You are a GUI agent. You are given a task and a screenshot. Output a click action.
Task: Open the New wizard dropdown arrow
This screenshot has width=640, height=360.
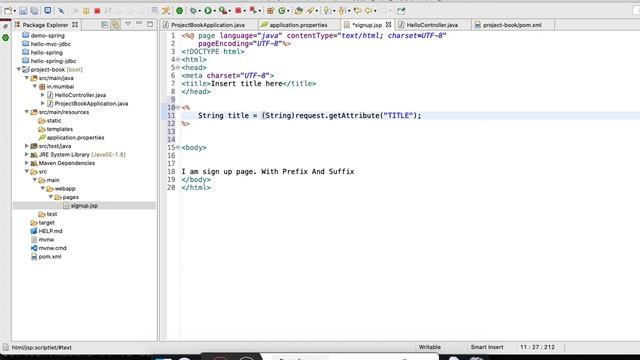click(15, 11)
